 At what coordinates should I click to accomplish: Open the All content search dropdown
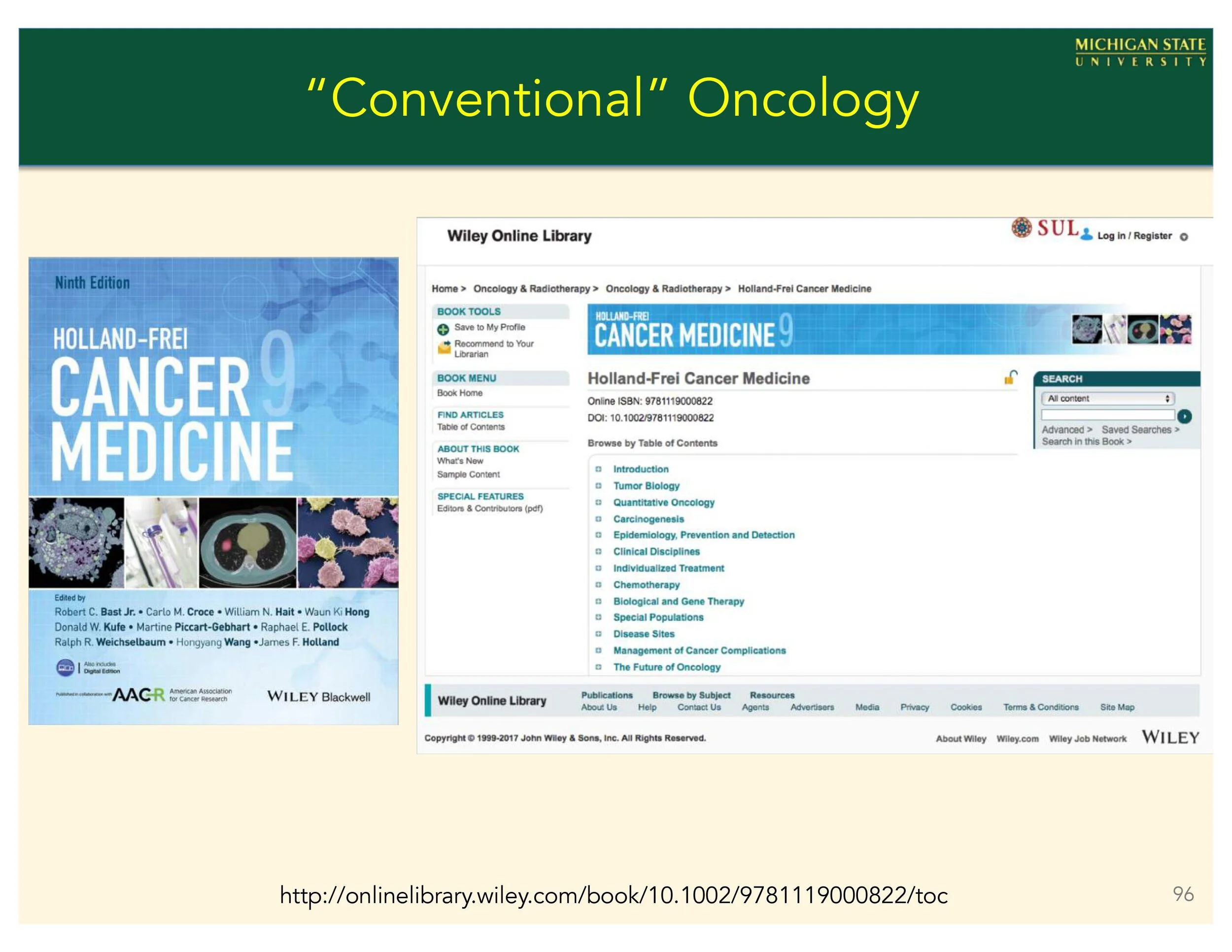pos(1107,398)
